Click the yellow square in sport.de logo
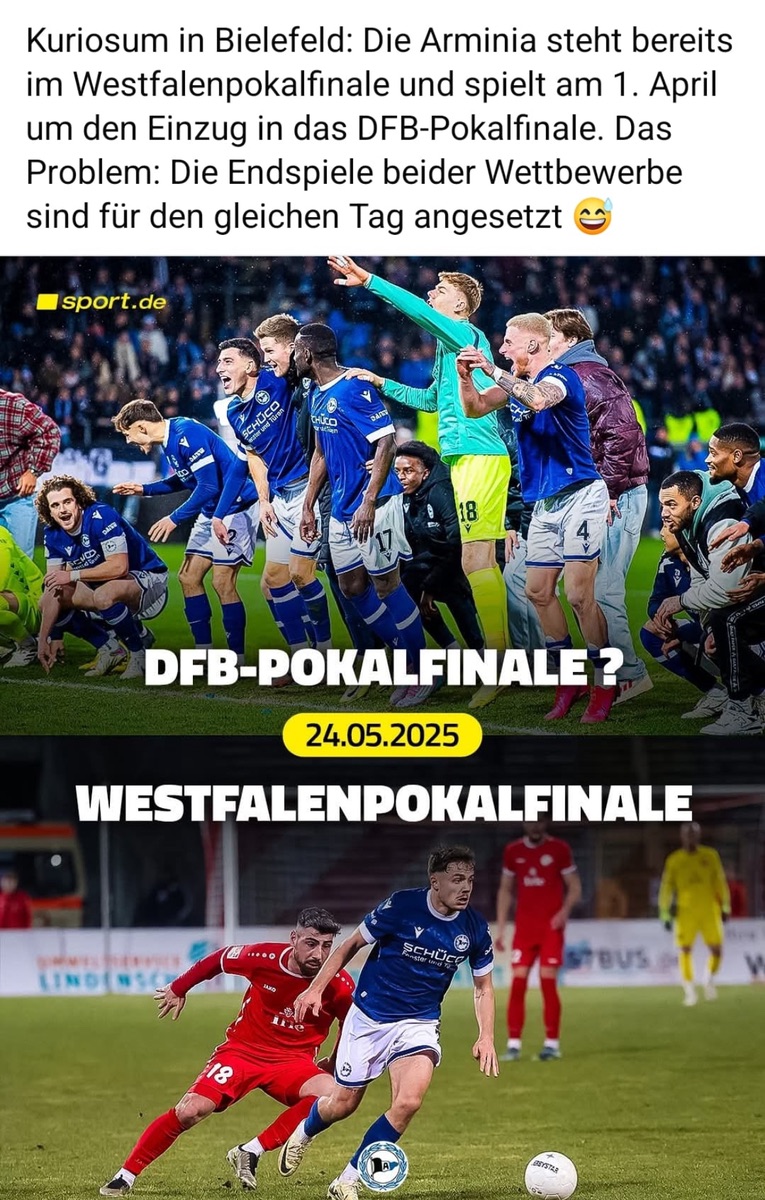This screenshot has width=765, height=1200. 46,301
